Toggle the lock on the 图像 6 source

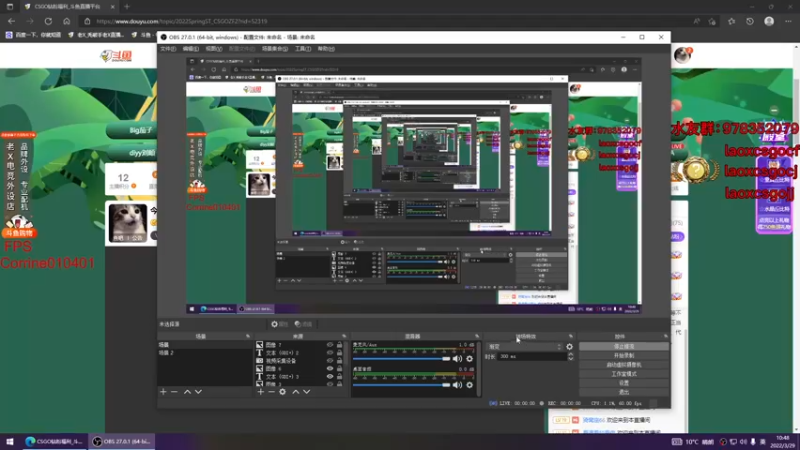(339, 368)
